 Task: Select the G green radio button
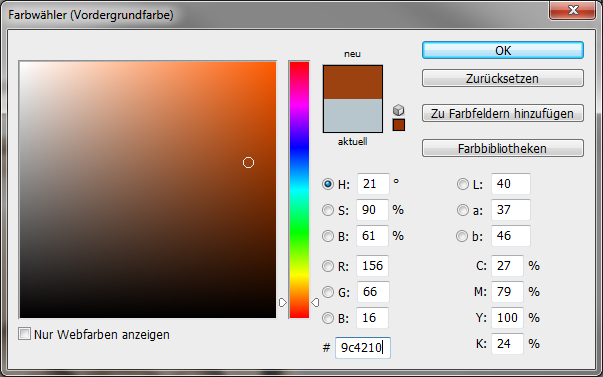coord(328,292)
